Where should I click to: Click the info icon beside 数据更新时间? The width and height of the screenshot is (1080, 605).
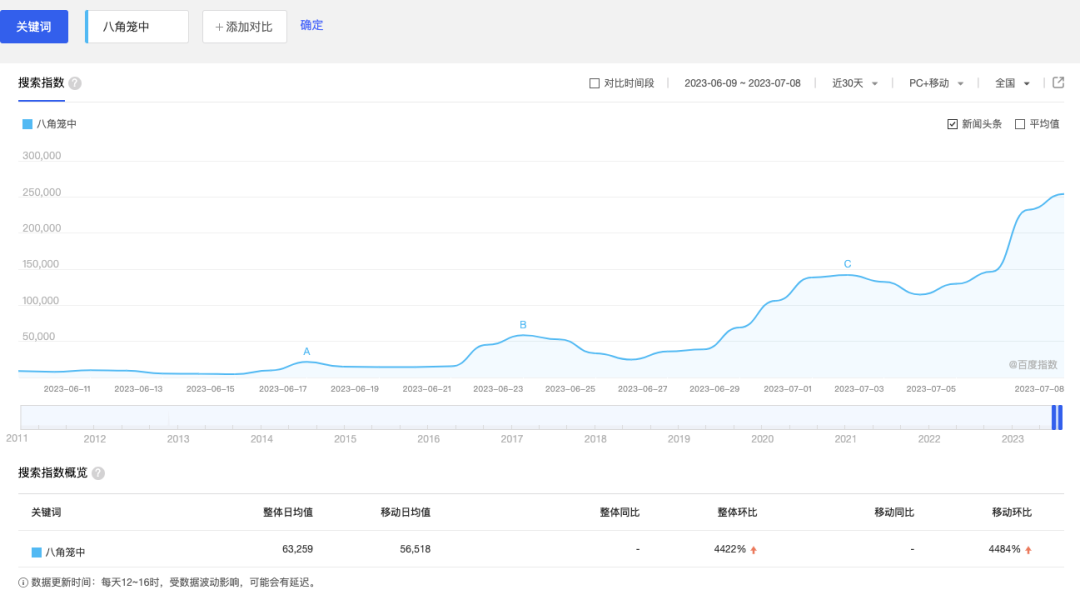[23, 582]
